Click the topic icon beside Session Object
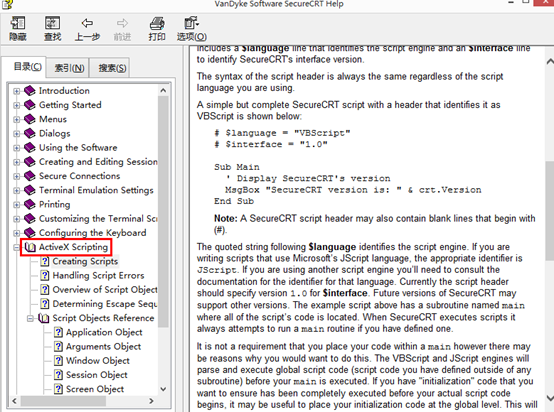554x412 pixels. click(58, 375)
